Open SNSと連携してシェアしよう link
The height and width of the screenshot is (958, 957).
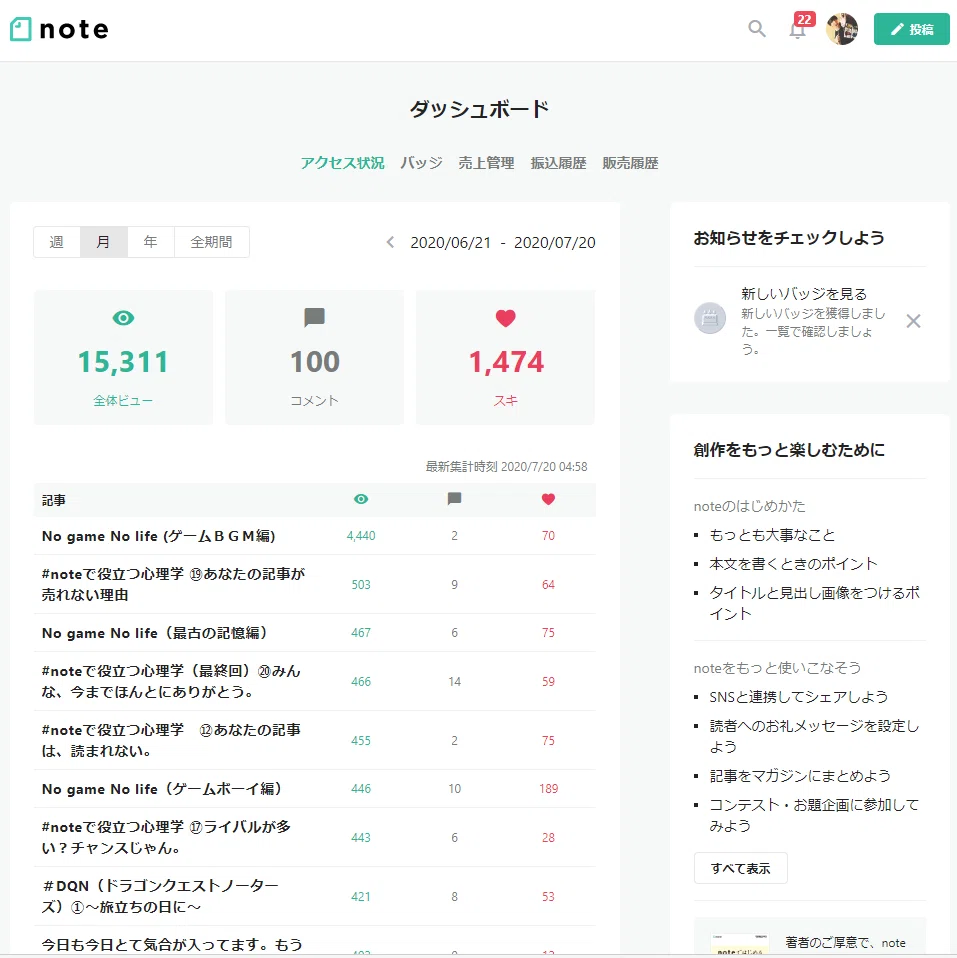[x=799, y=697]
